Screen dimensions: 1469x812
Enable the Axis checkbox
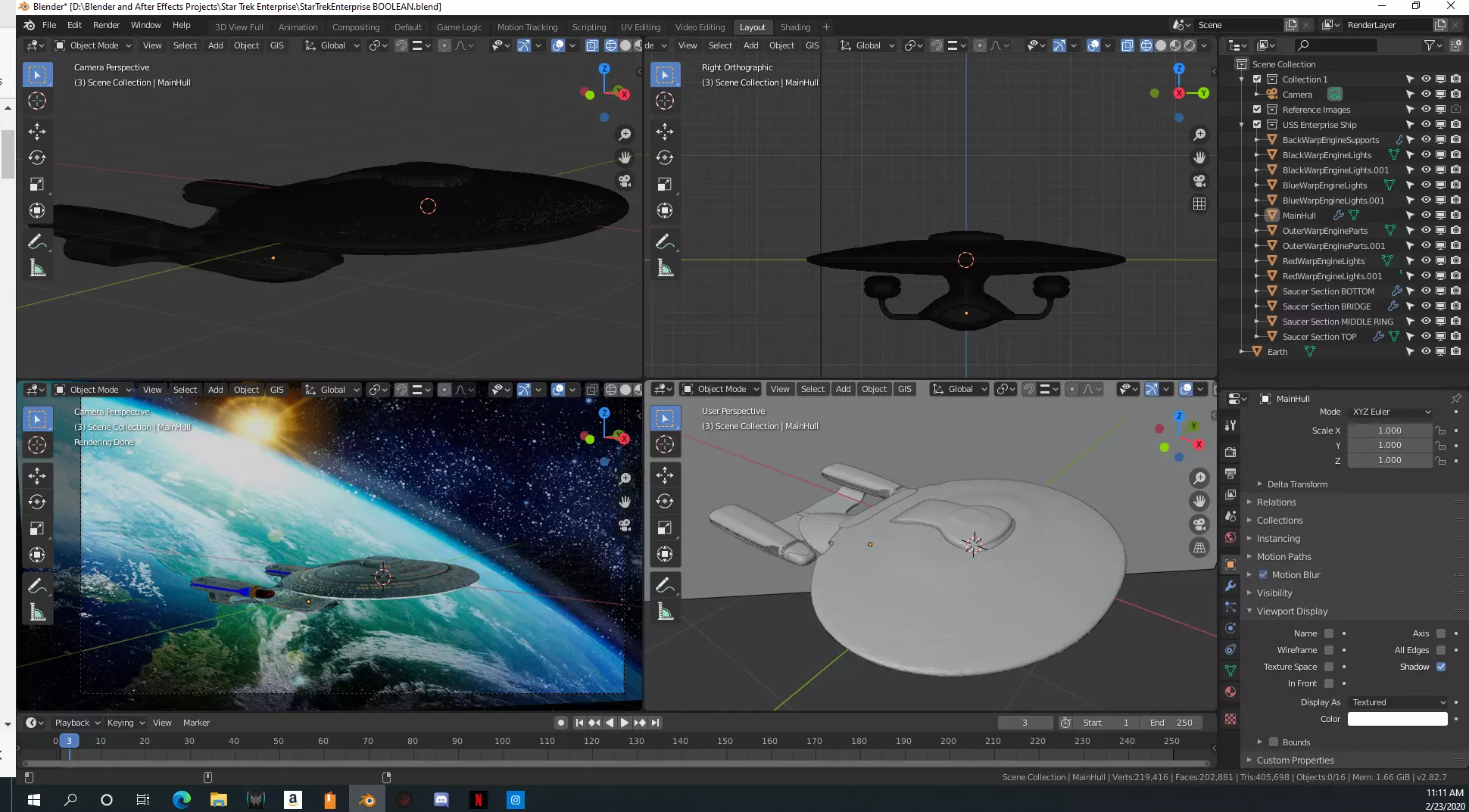coord(1441,633)
